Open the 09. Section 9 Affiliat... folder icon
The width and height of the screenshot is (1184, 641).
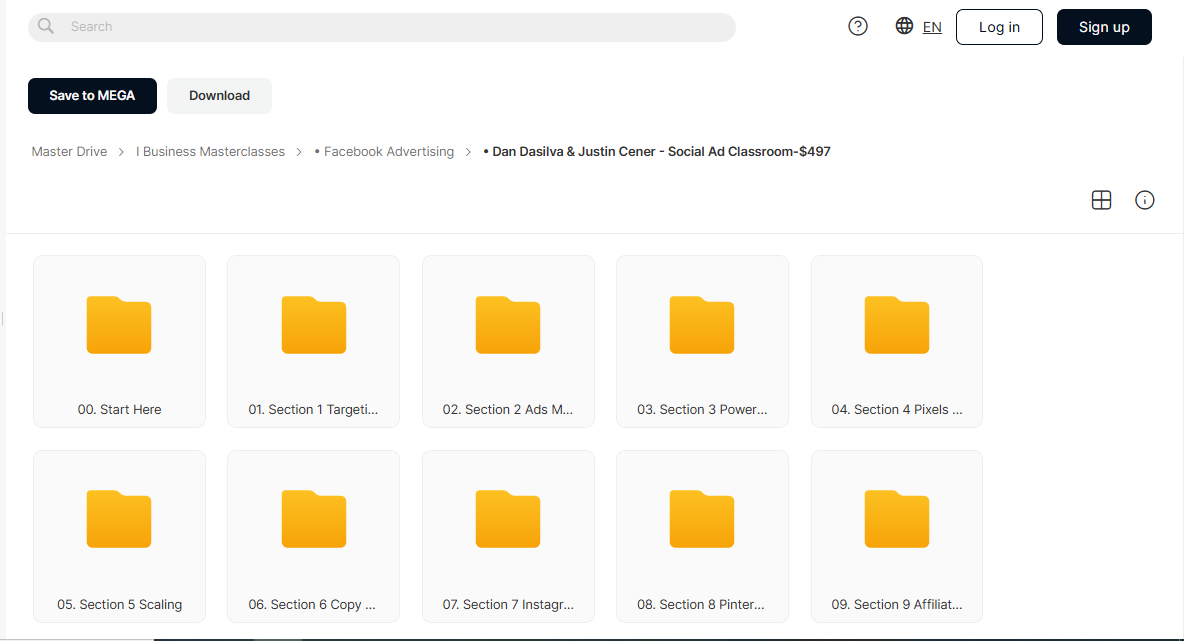(x=897, y=519)
